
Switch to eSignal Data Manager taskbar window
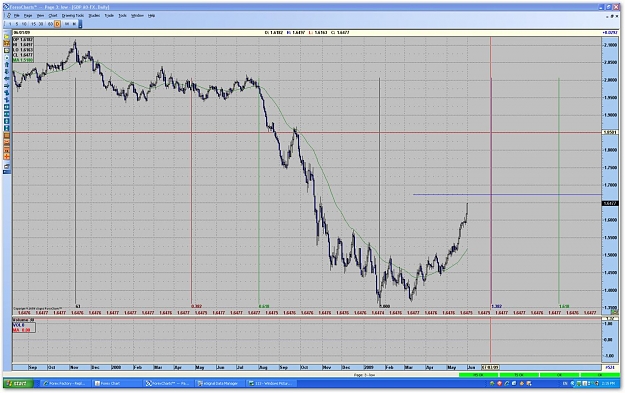[220, 383]
